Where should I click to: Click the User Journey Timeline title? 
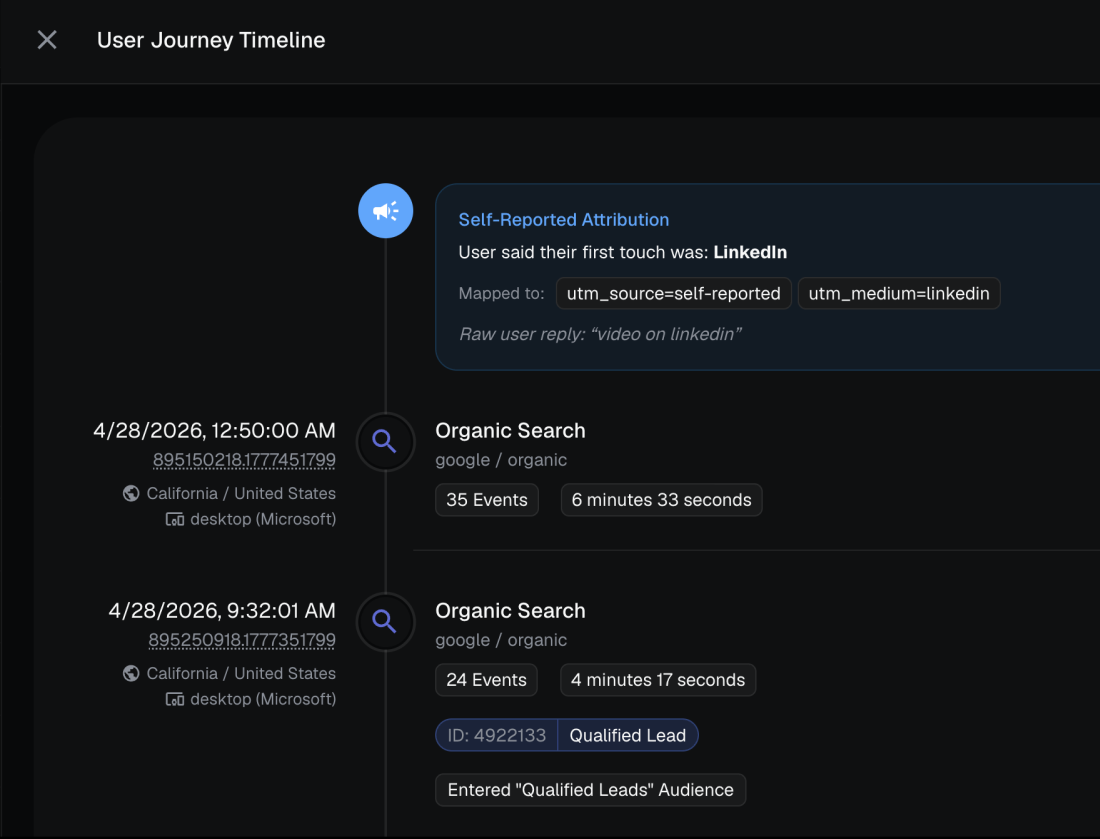(x=211, y=40)
